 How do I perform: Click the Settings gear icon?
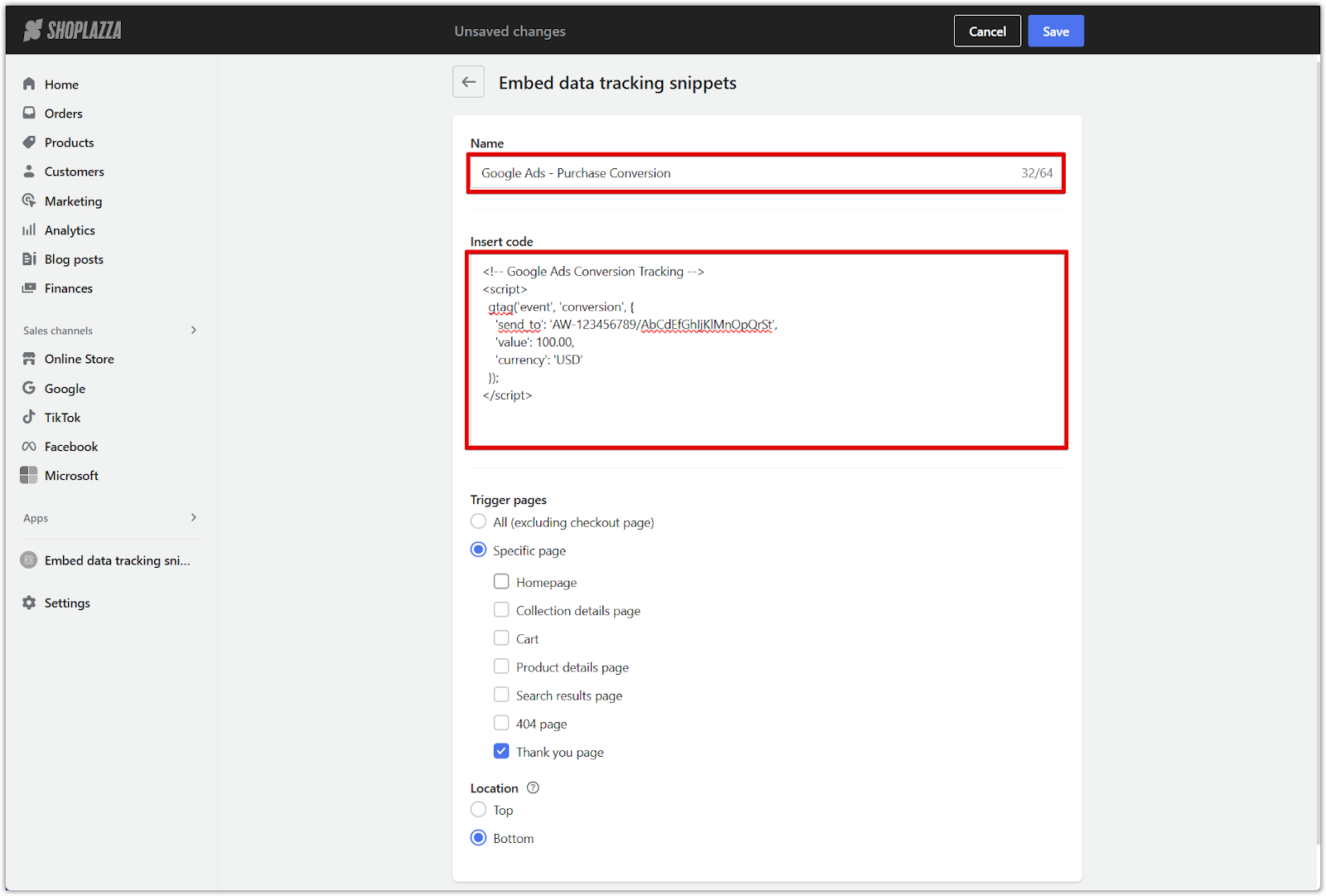[29, 603]
